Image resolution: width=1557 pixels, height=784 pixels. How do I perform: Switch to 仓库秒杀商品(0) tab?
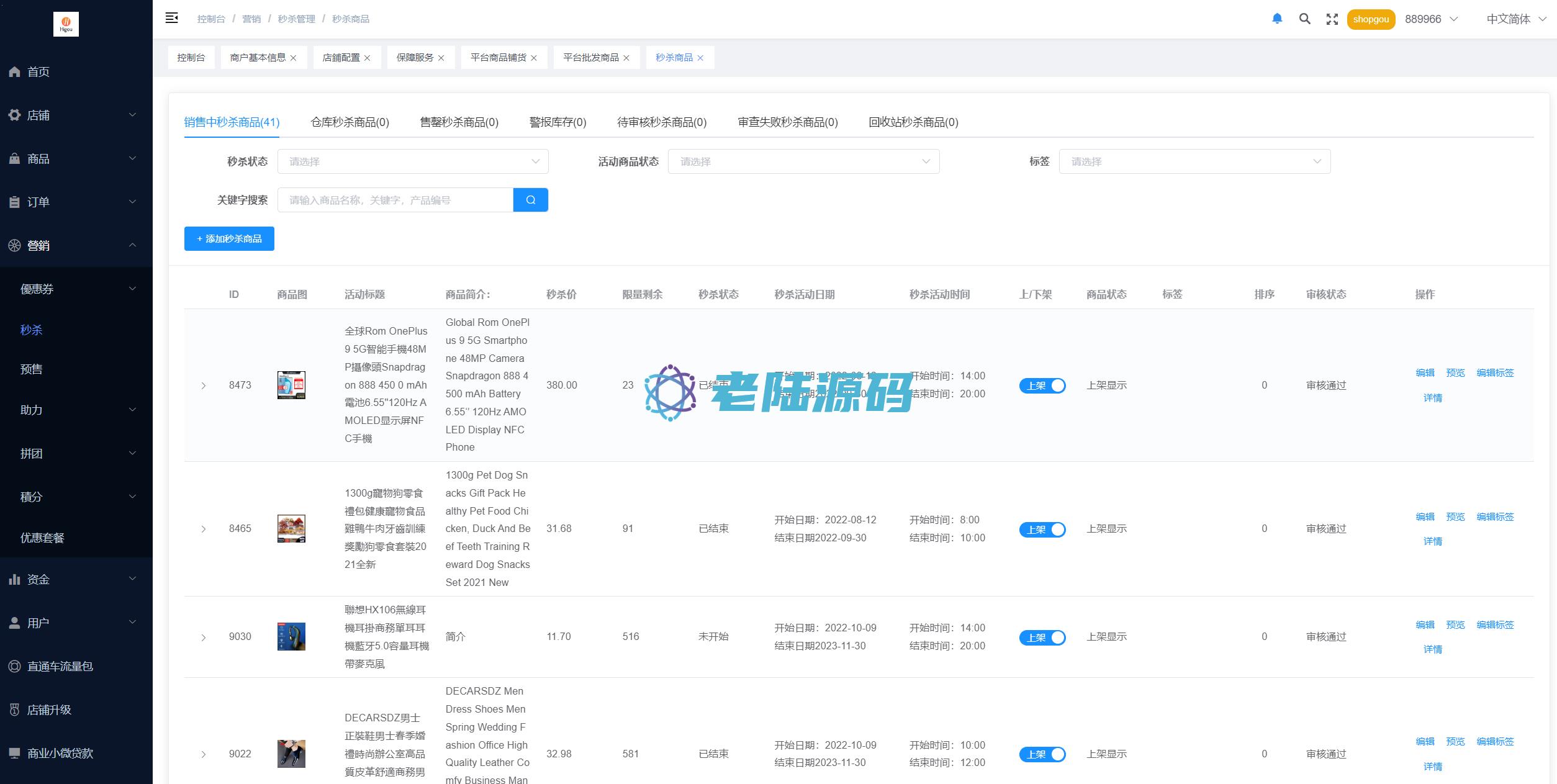(x=350, y=122)
